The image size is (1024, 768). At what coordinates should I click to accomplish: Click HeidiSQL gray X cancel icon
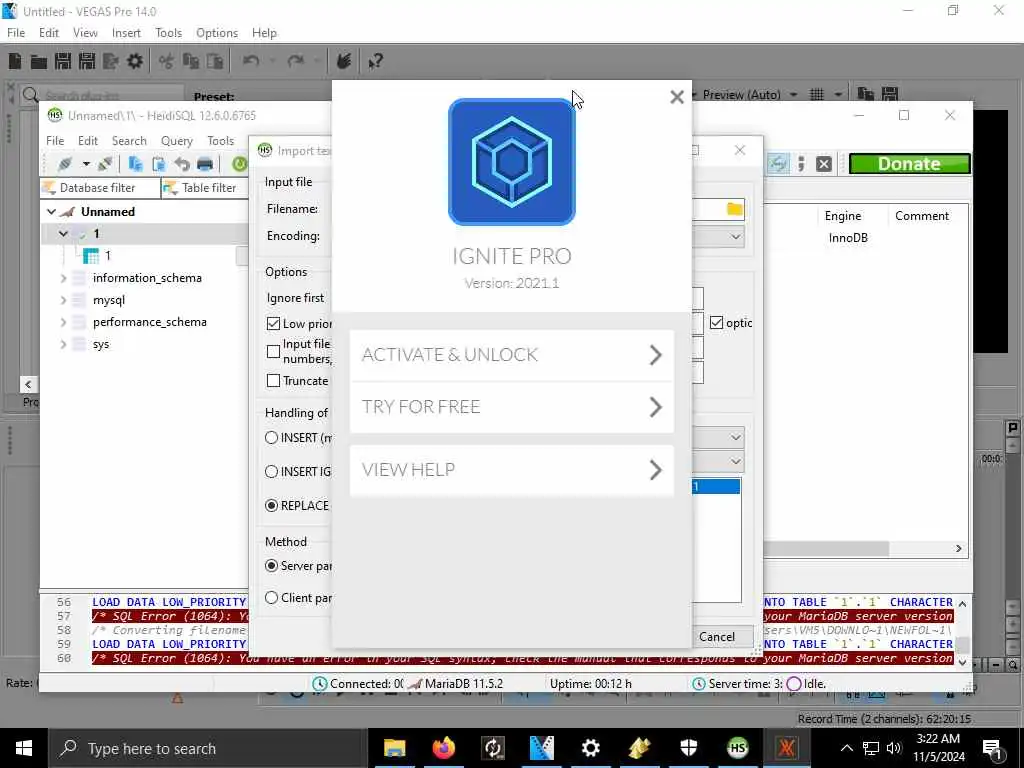[824, 164]
